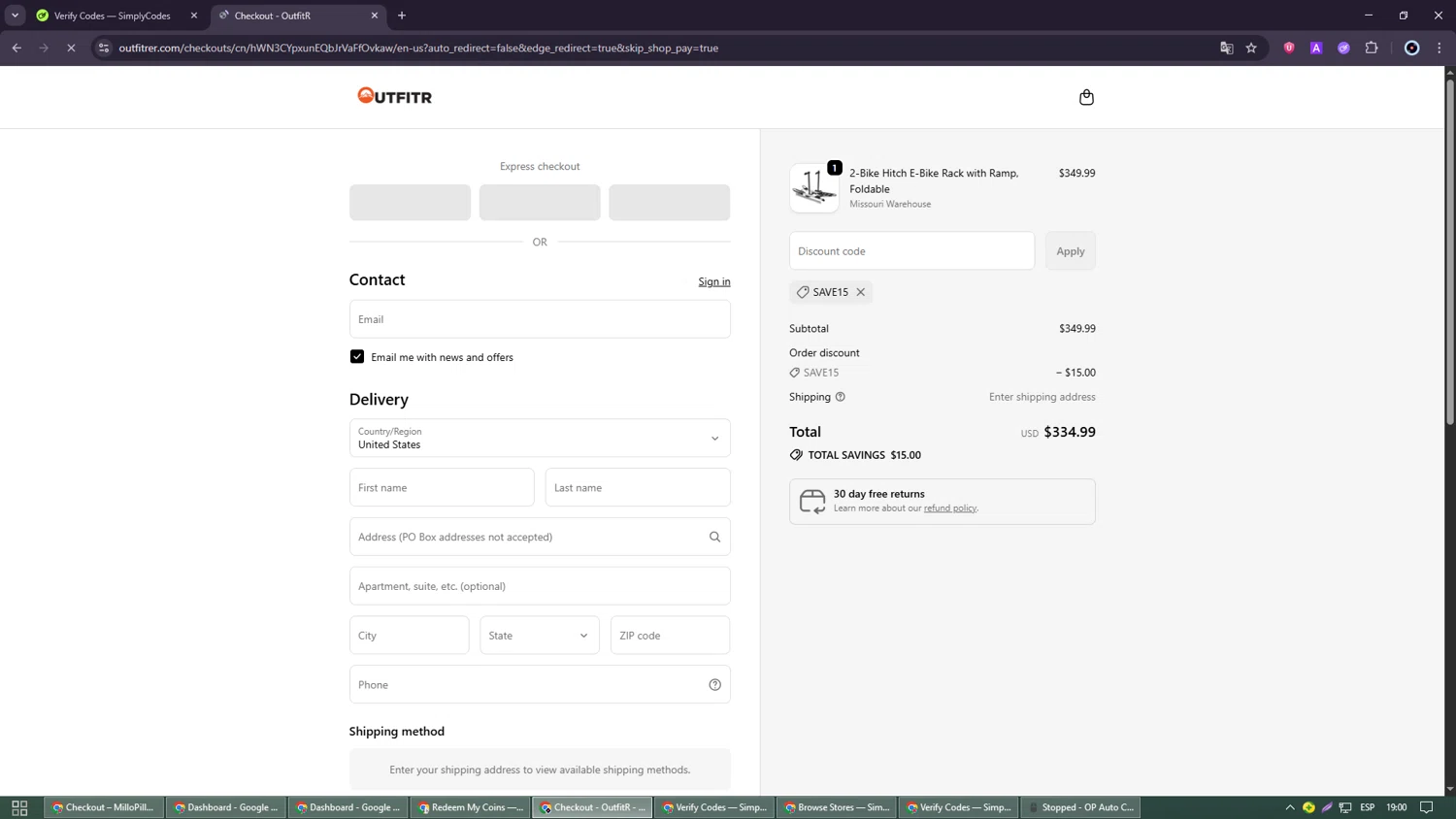This screenshot has height=819, width=1456.
Task: Click the phone field help icon
Action: [714, 685]
